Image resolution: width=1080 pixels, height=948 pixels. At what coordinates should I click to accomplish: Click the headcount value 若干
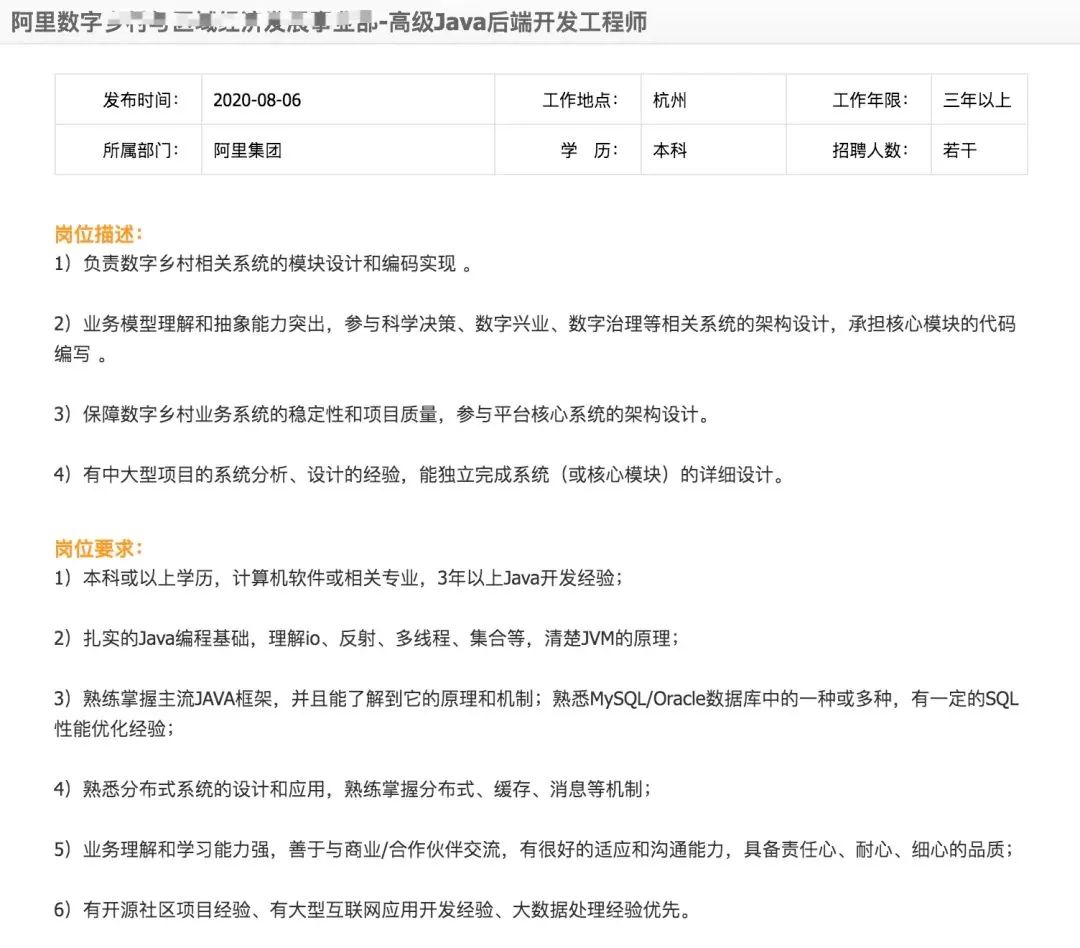pyautogui.click(x=959, y=150)
